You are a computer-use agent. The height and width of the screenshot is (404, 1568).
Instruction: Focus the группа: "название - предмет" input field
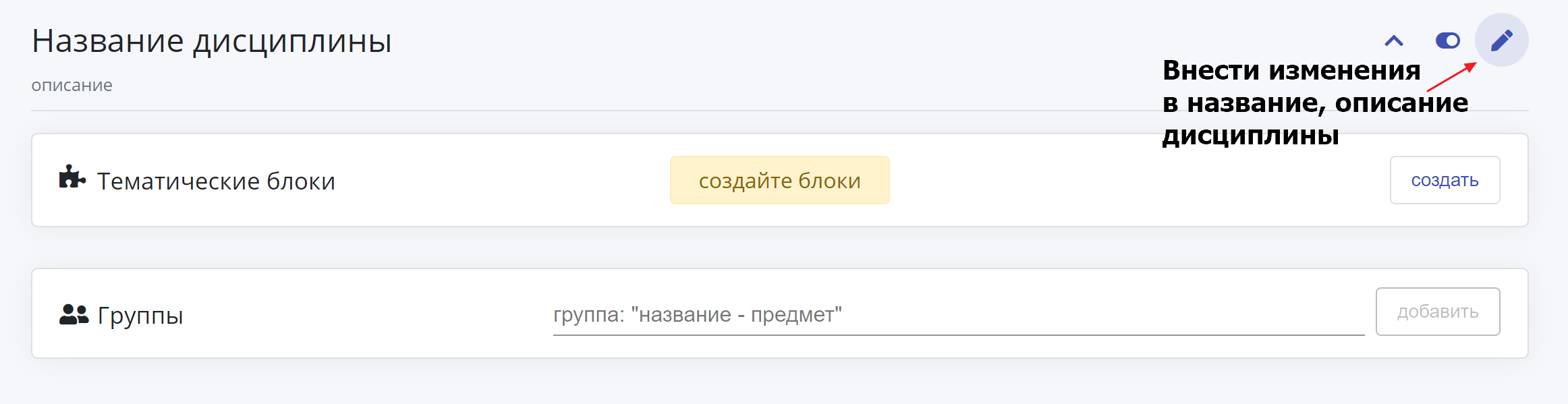pos(958,314)
